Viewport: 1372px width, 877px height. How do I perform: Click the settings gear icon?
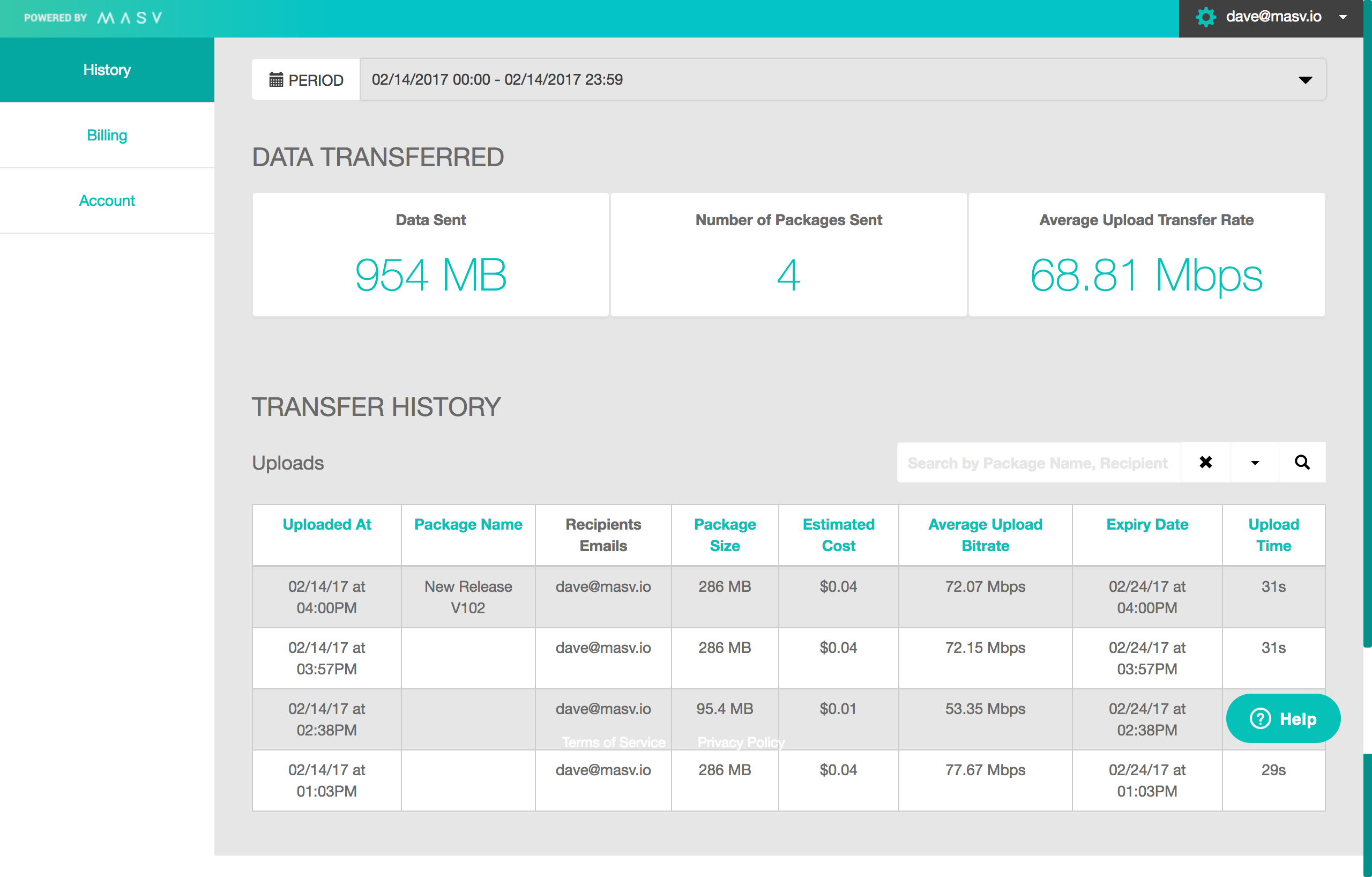tap(1205, 17)
